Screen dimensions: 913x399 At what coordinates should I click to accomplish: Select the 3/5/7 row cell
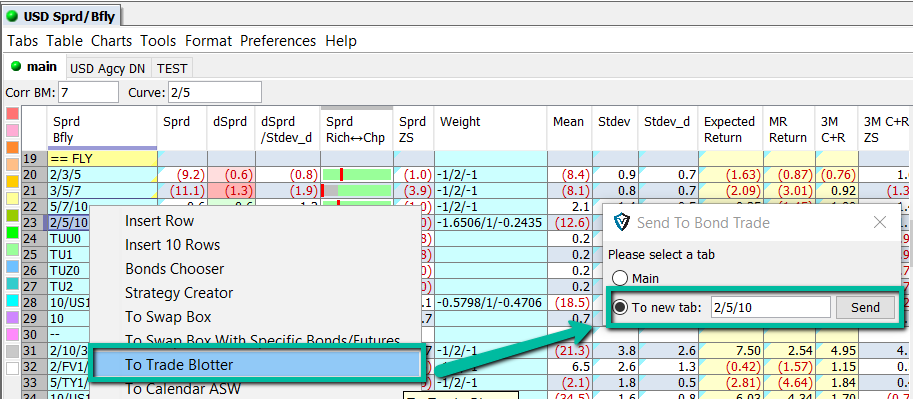click(101, 190)
